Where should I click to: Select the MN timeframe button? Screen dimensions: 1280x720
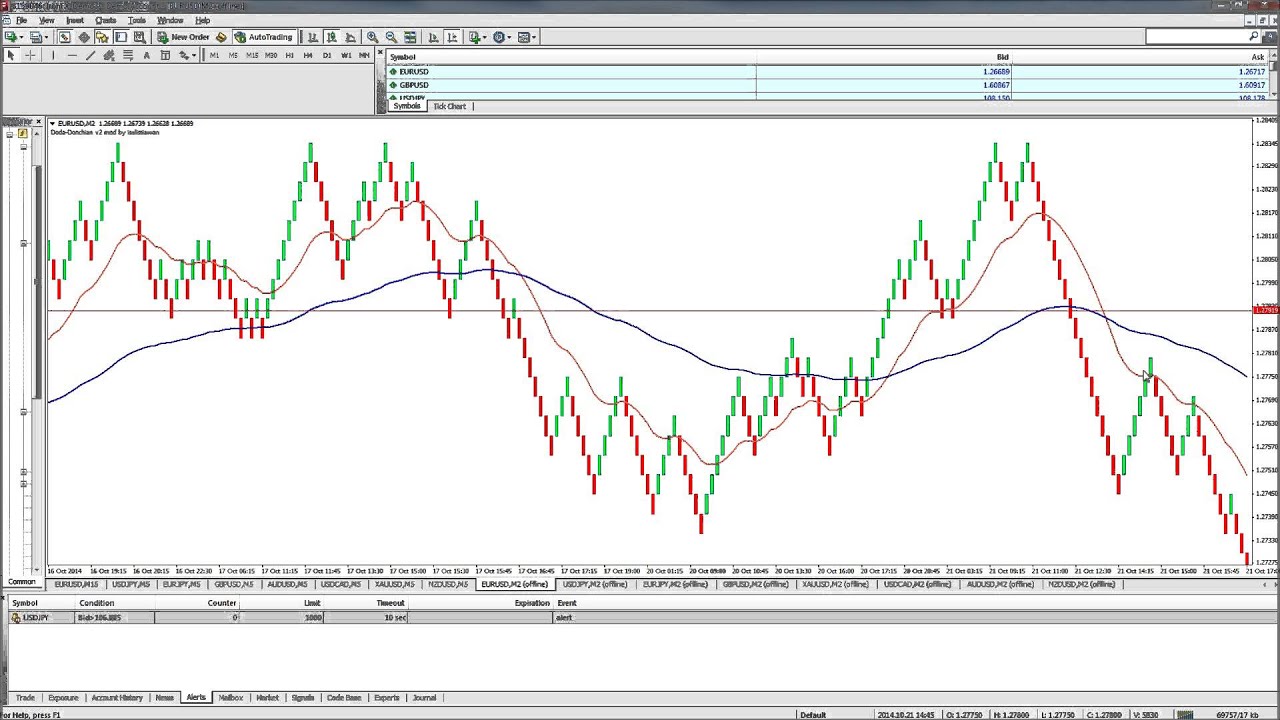(363, 55)
